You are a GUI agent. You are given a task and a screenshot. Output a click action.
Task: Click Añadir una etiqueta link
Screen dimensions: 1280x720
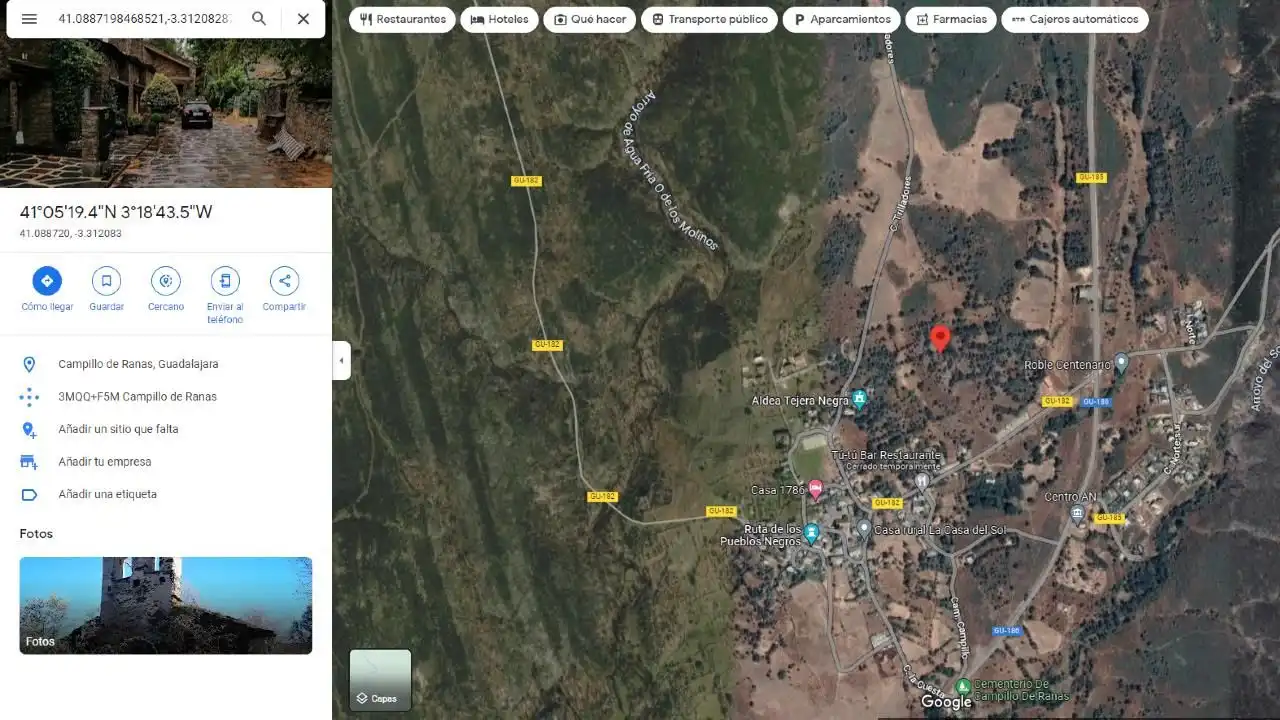click(166, 494)
